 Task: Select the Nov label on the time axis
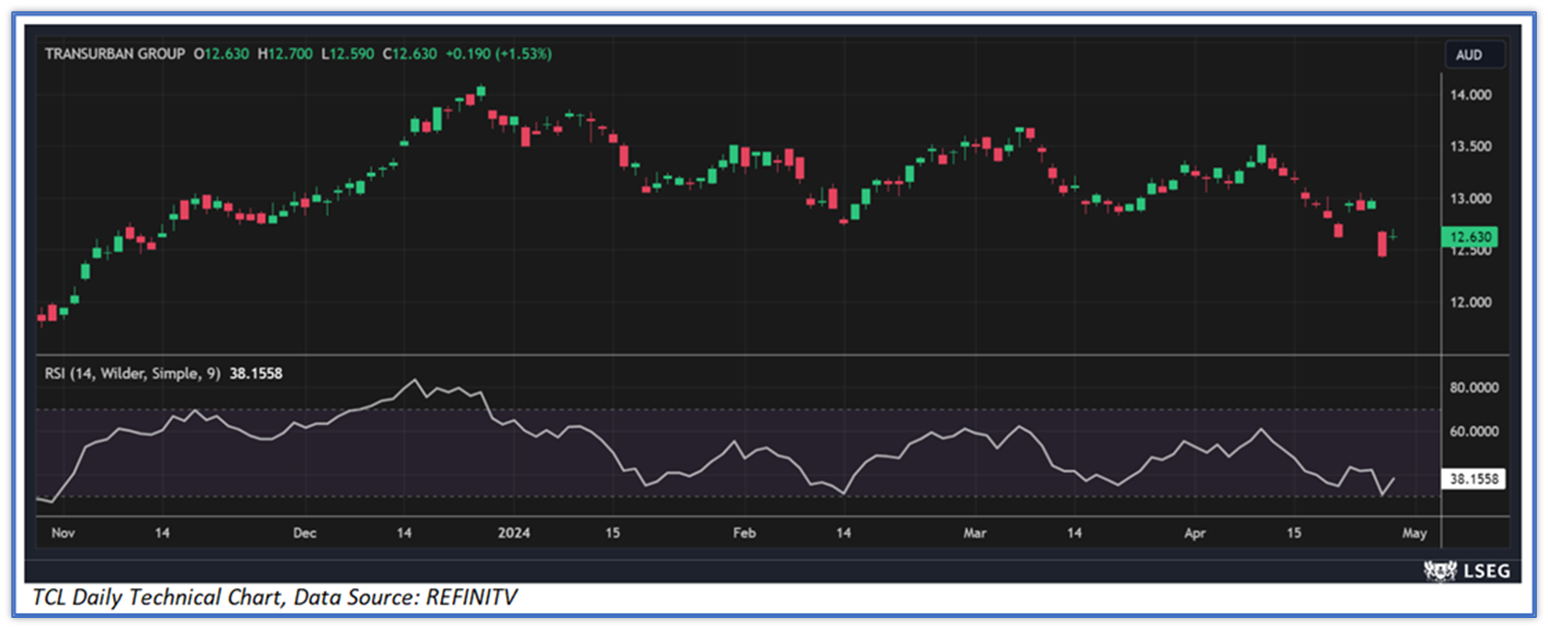point(62,533)
